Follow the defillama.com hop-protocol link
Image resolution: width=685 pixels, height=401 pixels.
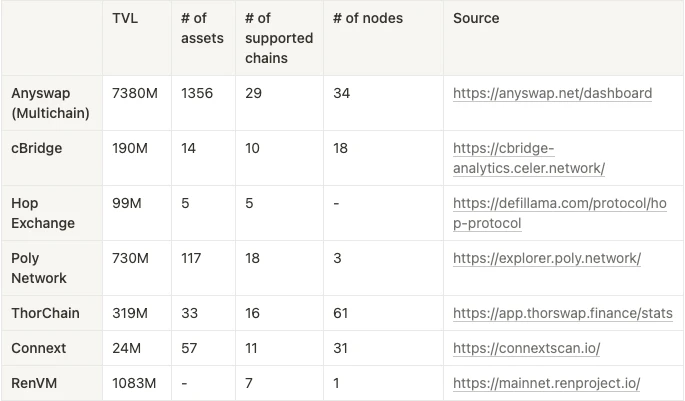pyautogui.click(x=560, y=213)
